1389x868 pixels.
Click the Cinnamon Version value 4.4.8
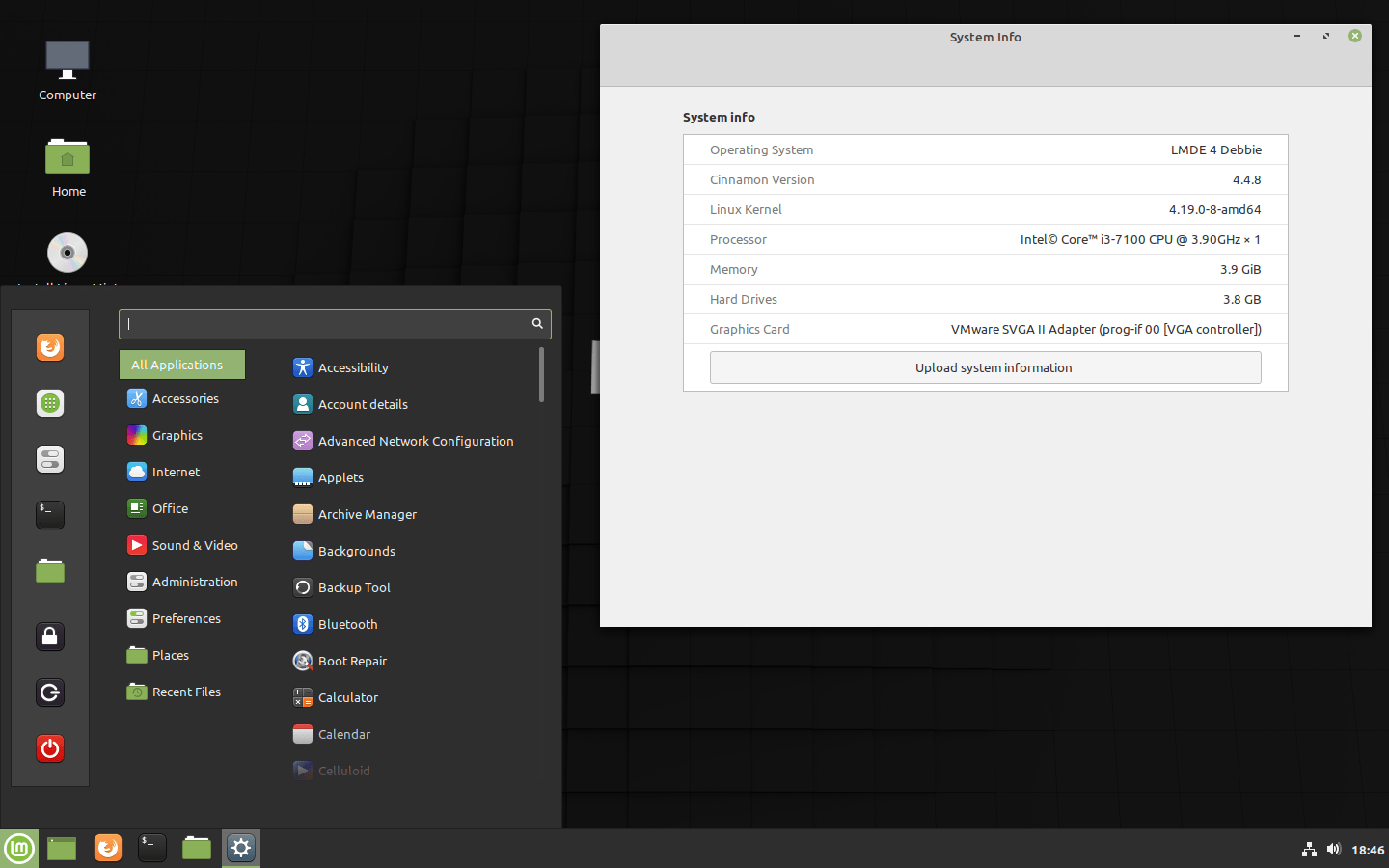tap(1246, 179)
